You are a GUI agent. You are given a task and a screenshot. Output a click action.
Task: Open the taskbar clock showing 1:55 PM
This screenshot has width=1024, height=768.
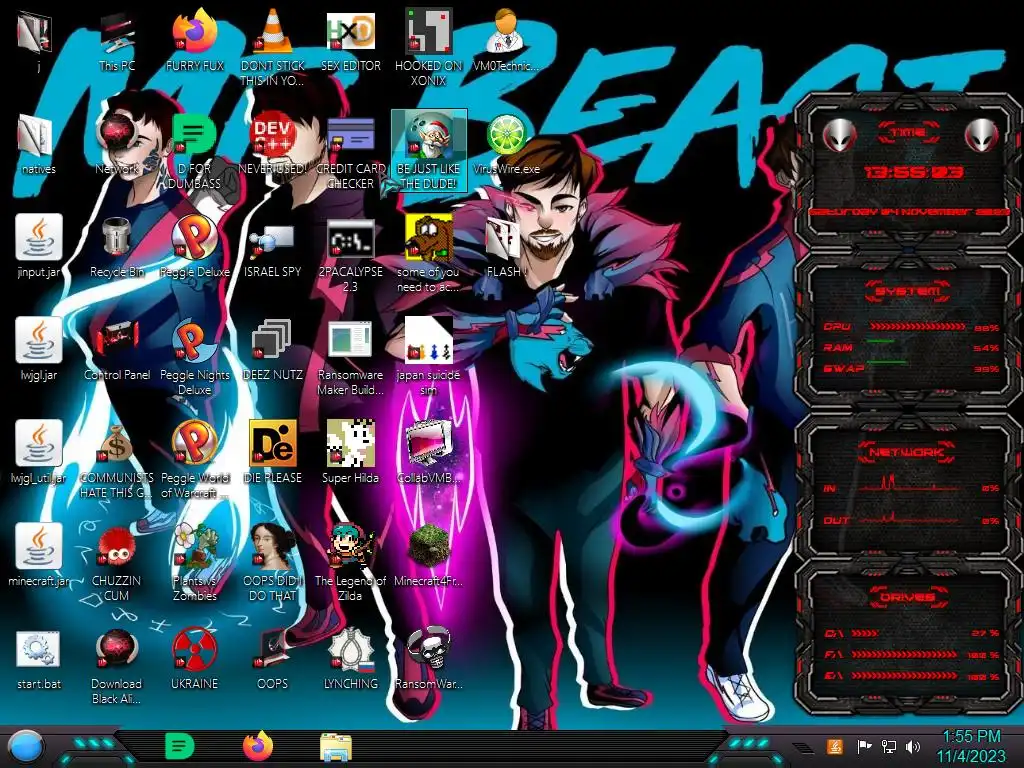971,747
